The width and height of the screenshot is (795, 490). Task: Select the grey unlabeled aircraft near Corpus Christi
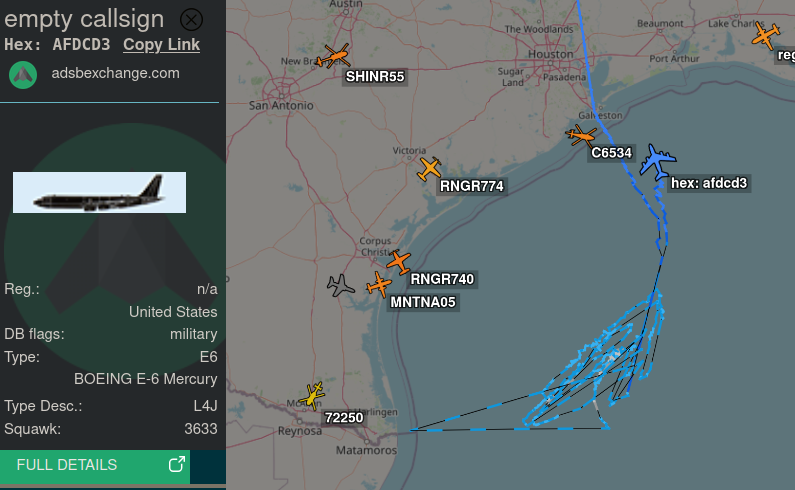tap(340, 286)
